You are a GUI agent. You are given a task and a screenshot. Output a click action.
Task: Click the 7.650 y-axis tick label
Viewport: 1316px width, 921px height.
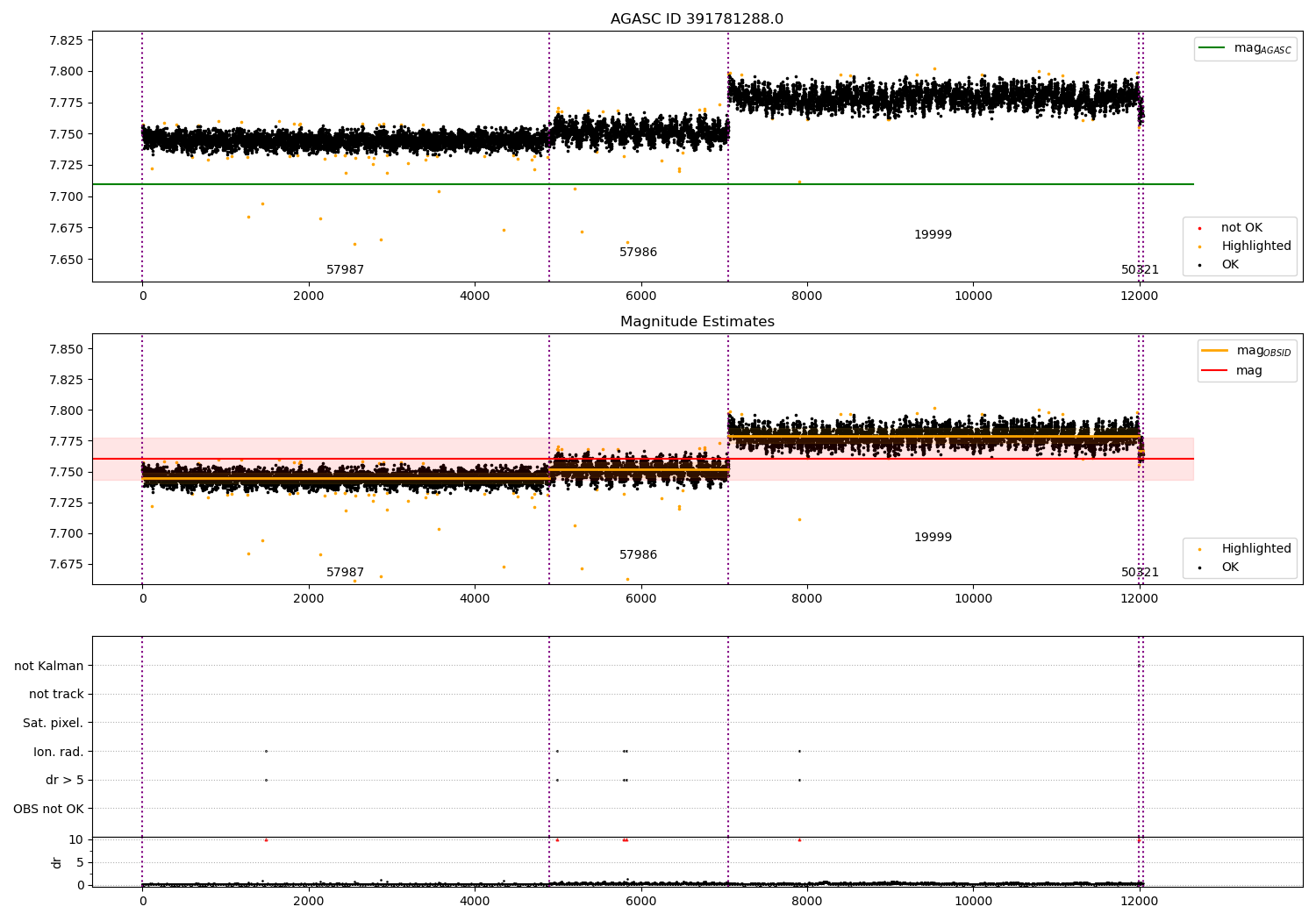coord(66,260)
